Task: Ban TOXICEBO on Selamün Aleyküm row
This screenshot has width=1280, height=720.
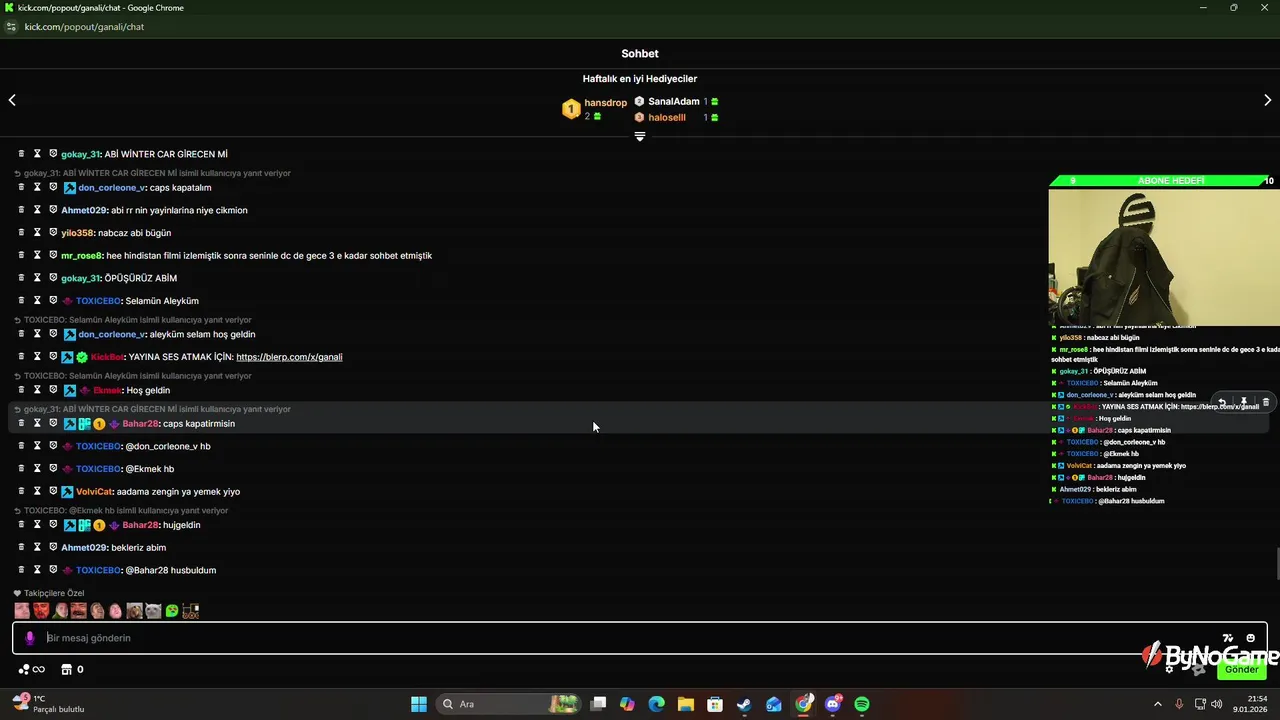Action: [x=53, y=300]
